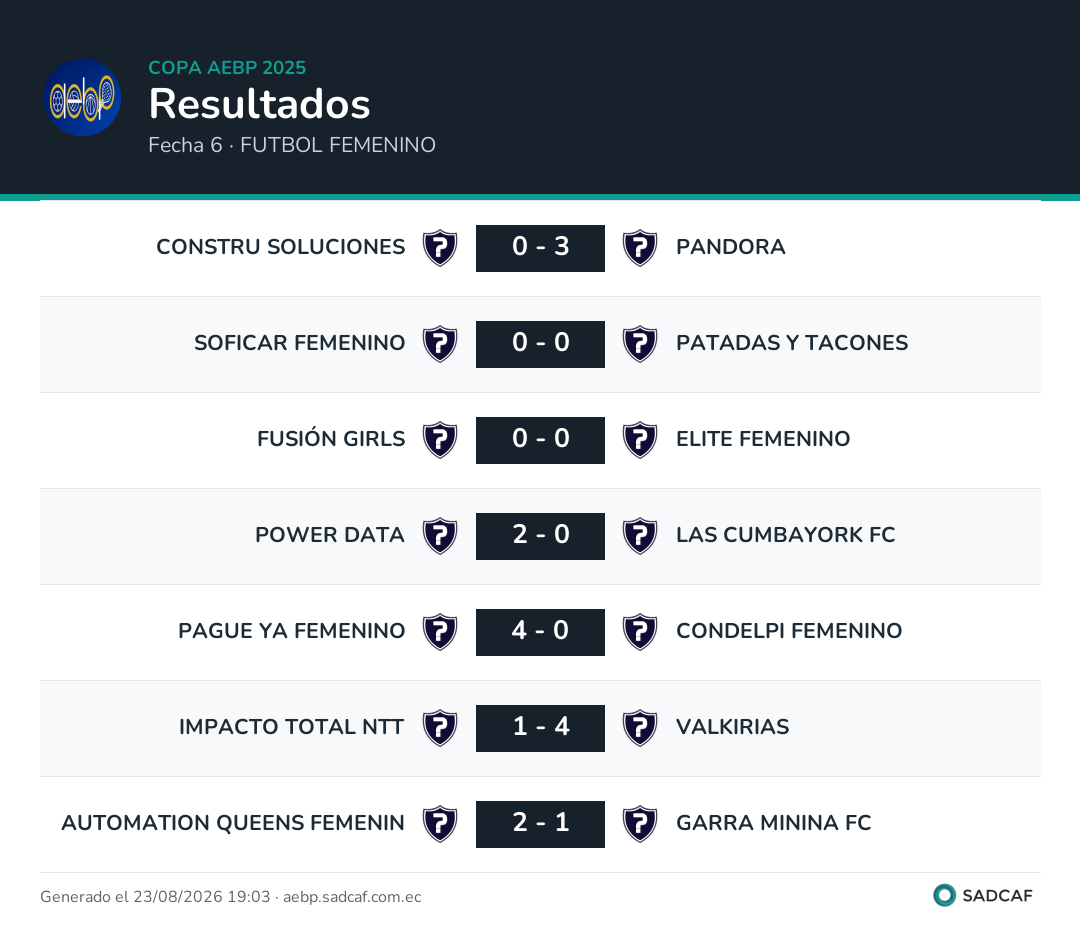Click team name LAS CUMBAYORK FC
This screenshot has width=1080, height=948.
tap(785, 535)
